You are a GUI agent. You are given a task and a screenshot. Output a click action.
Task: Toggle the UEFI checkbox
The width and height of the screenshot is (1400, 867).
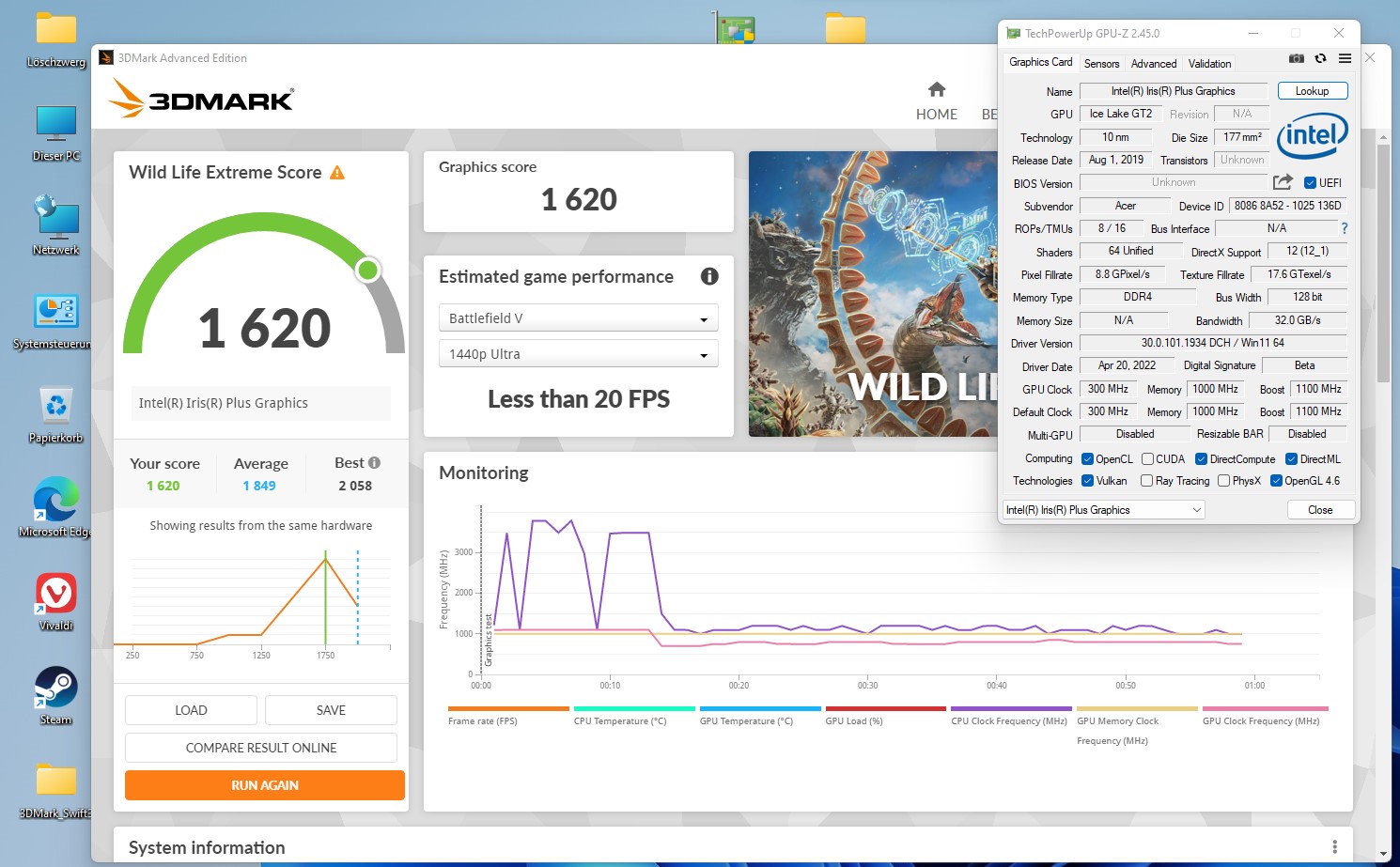pyautogui.click(x=1310, y=183)
